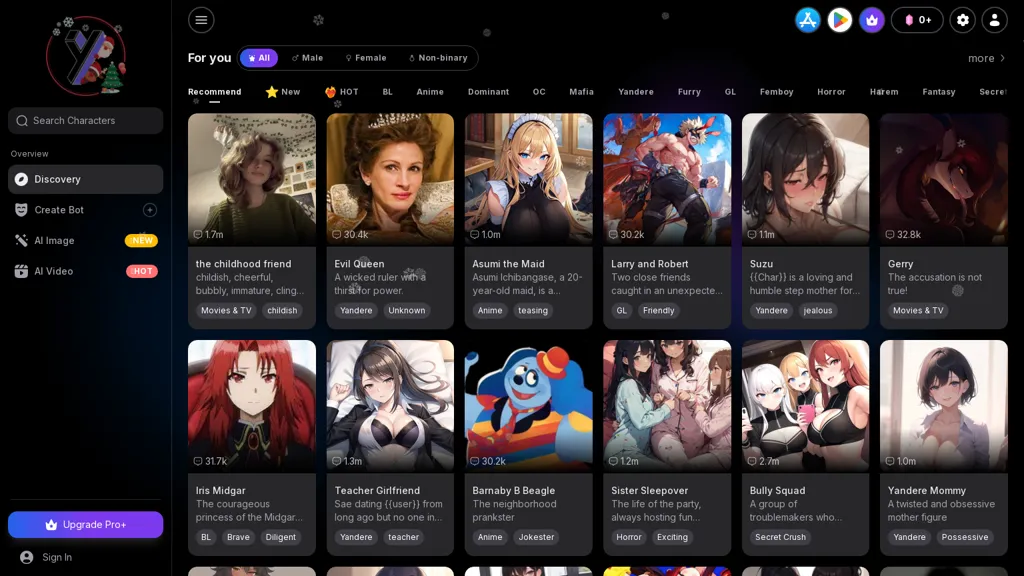Click the Diligent tag on Iris Midgar
Viewport: 1024px width, 576px height.
point(281,537)
